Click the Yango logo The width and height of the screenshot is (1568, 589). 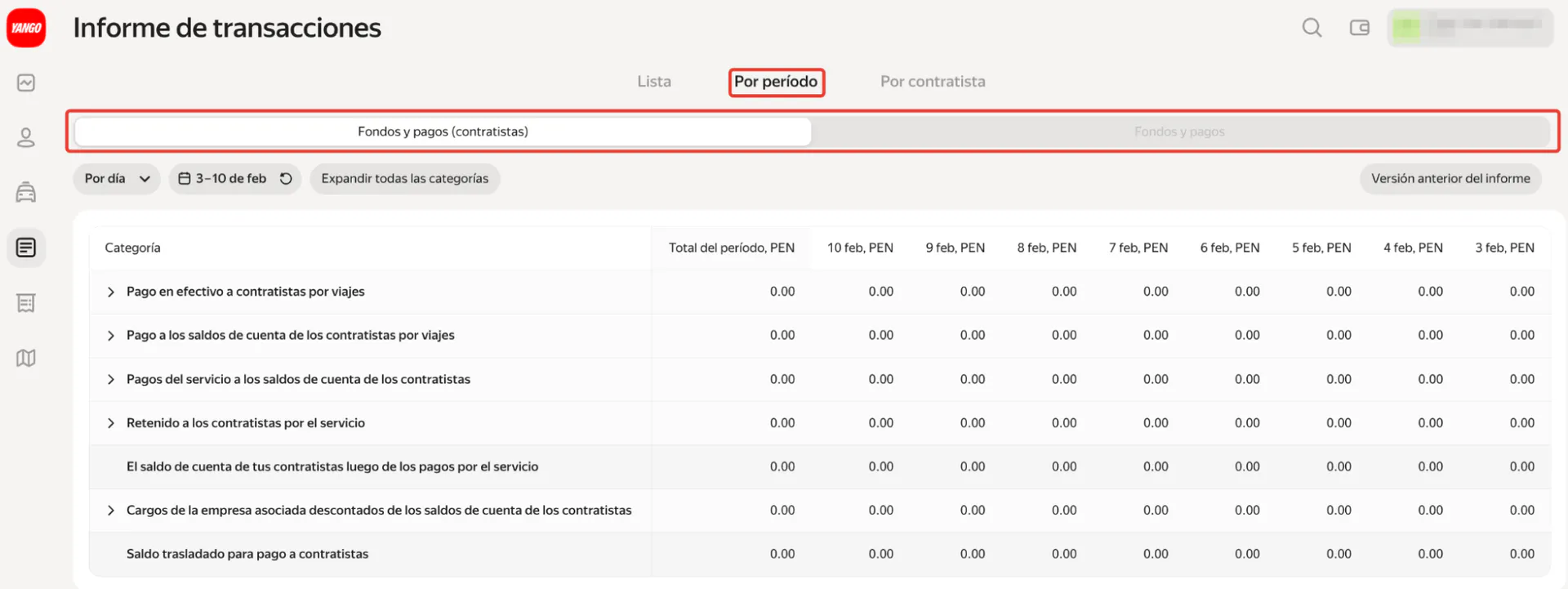pos(26,28)
